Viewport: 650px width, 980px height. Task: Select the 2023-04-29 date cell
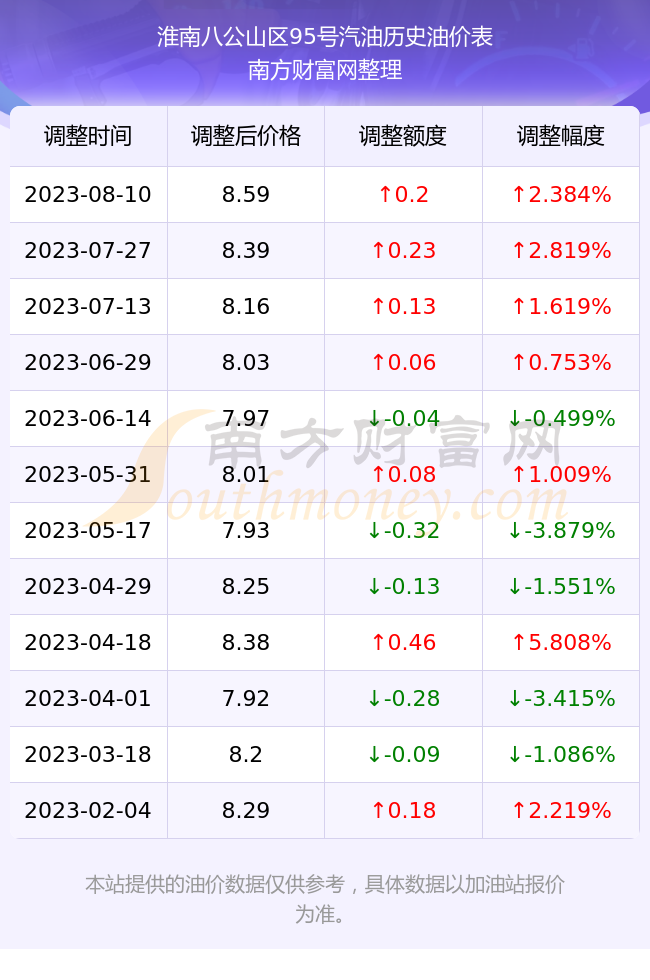[x=88, y=586]
